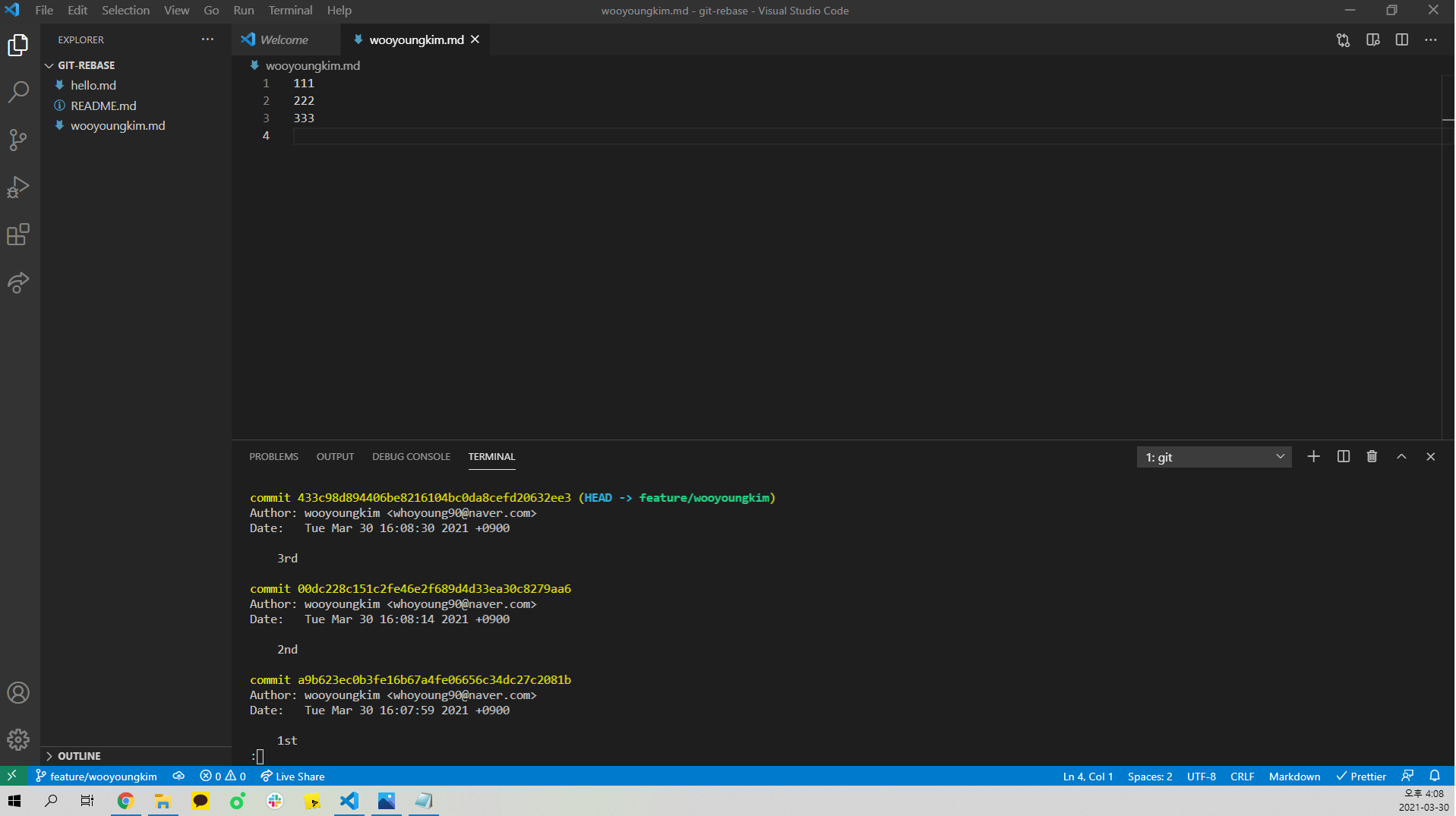Select the wooyoungkim.md editor tab
1456x816 pixels.
tap(415, 39)
